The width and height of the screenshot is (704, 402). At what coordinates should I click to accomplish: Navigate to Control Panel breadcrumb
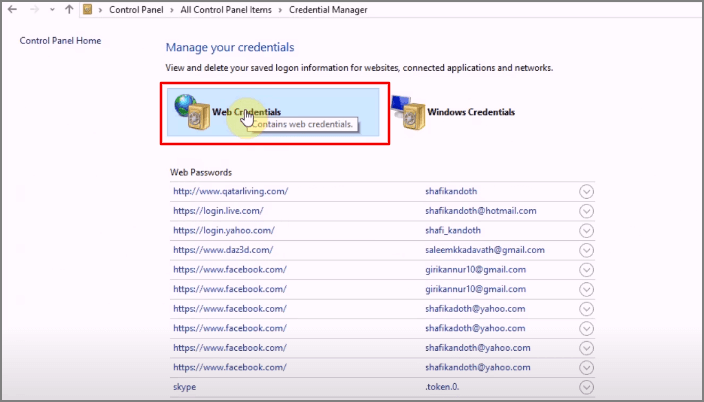point(138,10)
